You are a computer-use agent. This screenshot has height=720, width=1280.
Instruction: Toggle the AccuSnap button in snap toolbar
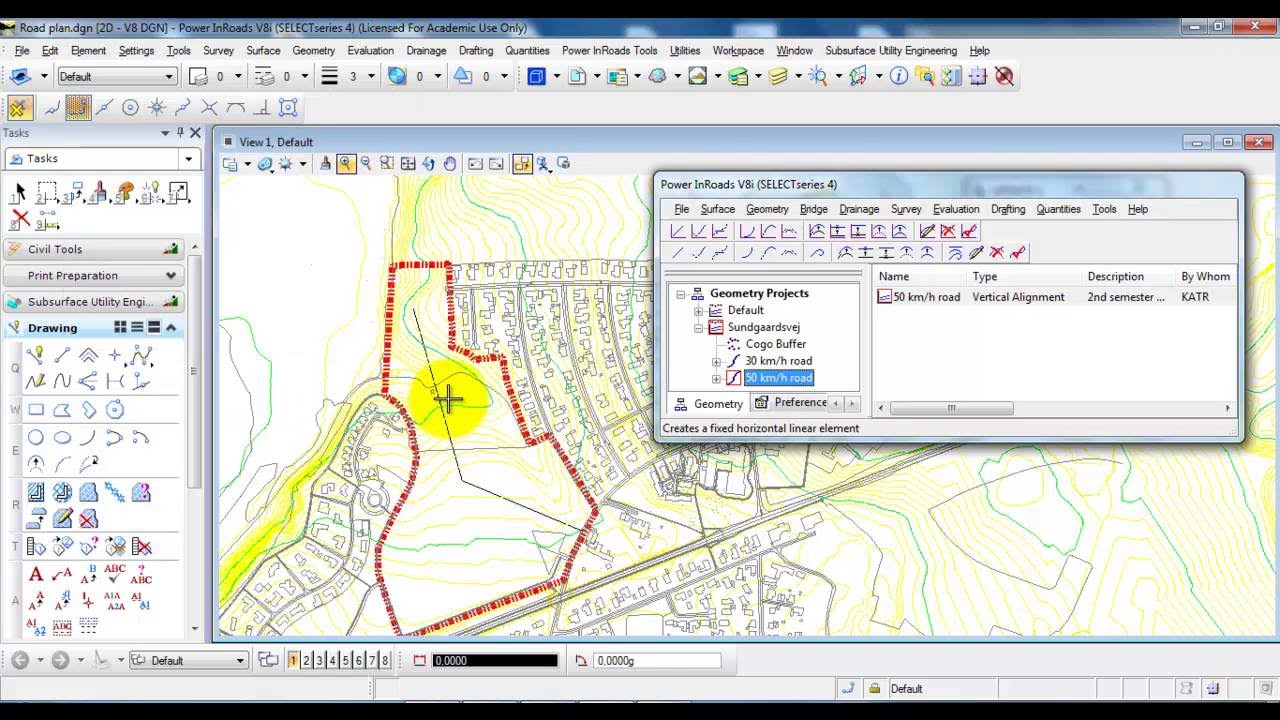[x=19, y=107]
